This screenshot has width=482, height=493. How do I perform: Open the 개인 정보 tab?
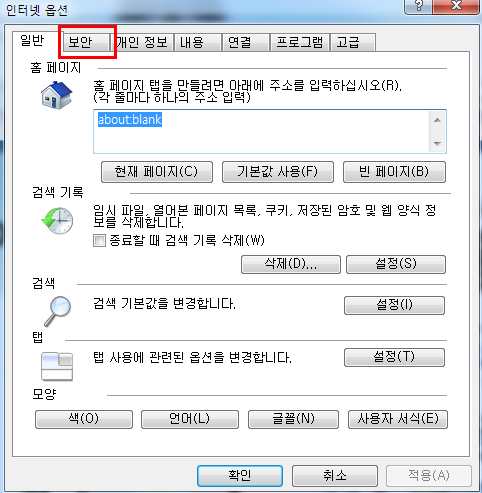(x=142, y=42)
